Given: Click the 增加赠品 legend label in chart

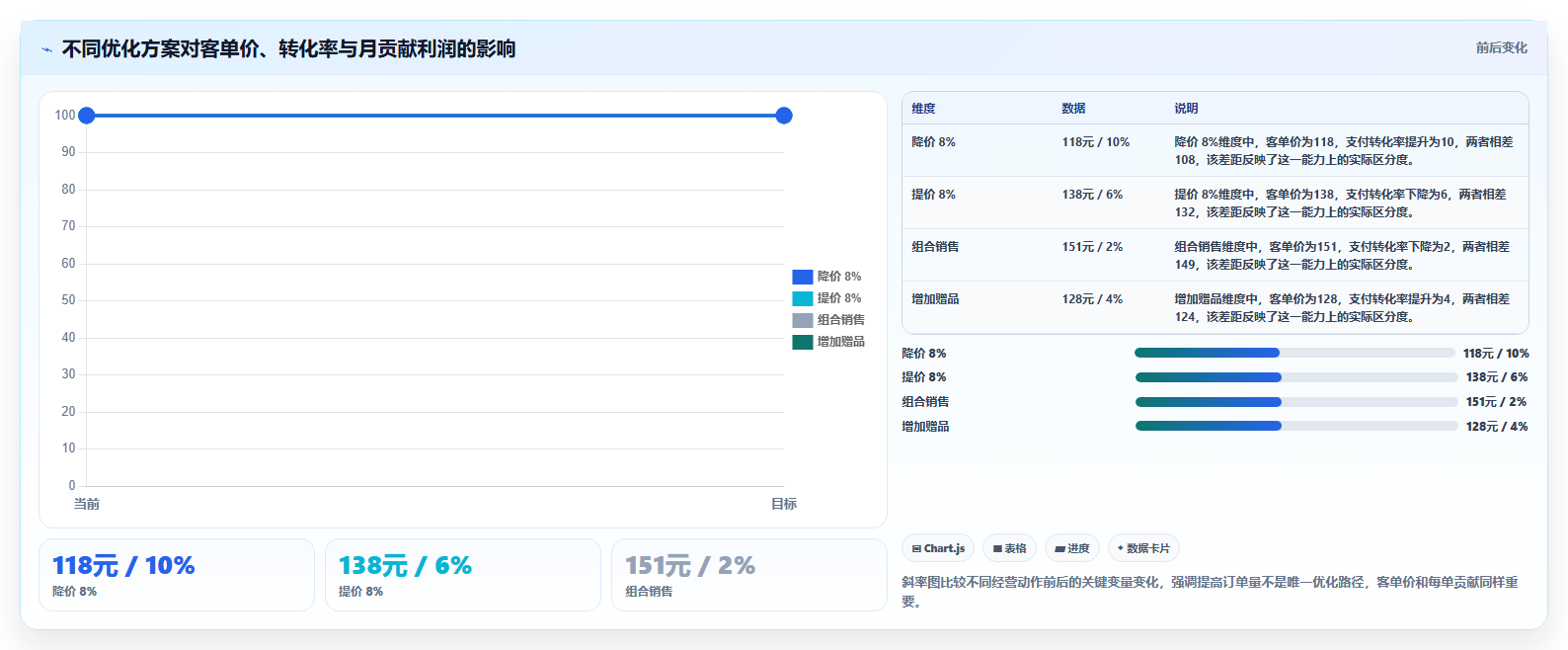Looking at the screenshot, I should pos(841,342).
